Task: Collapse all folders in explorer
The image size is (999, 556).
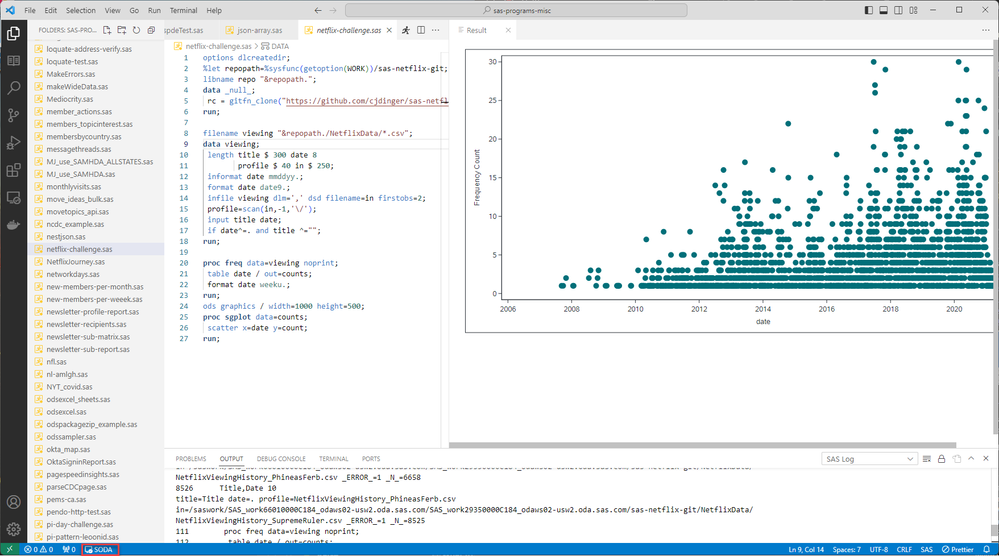Action: click(x=150, y=30)
